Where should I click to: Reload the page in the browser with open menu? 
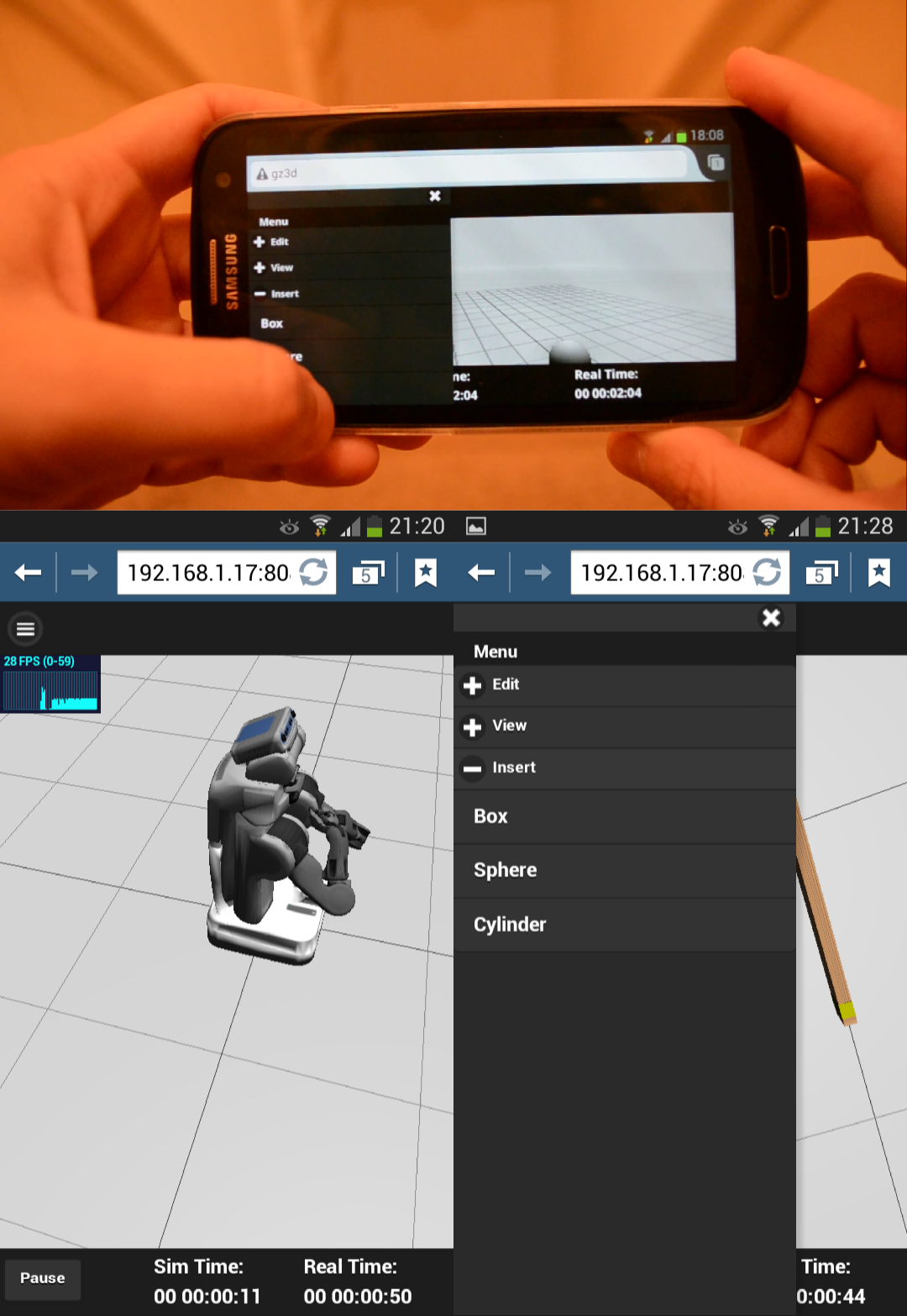[767, 573]
